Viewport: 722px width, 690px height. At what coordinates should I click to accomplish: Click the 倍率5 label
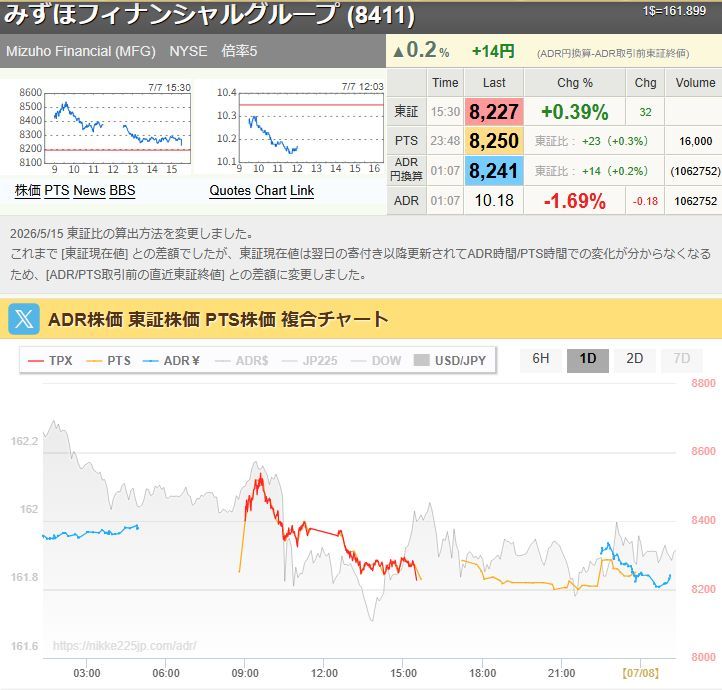click(239, 51)
